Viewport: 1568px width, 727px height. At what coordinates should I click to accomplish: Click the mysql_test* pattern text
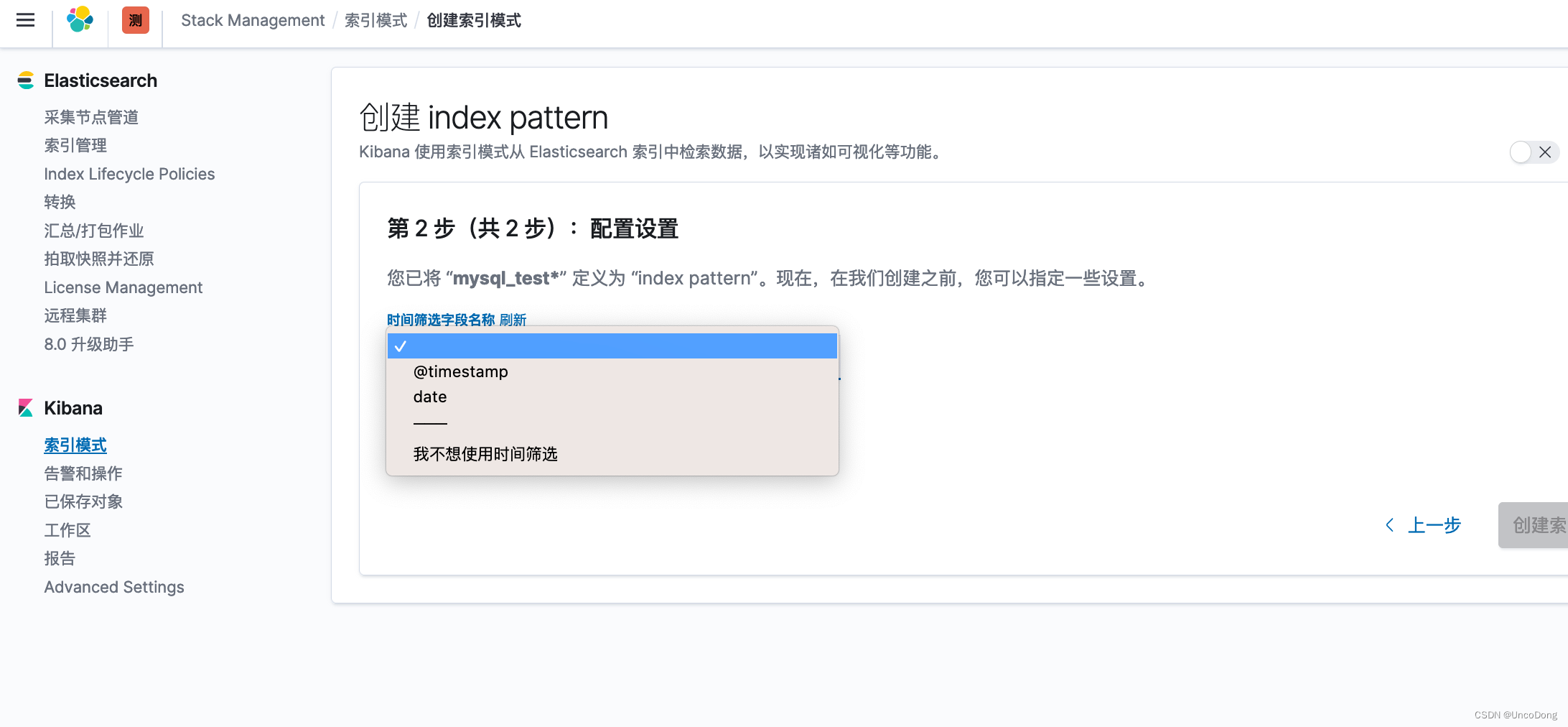point(506,278)
